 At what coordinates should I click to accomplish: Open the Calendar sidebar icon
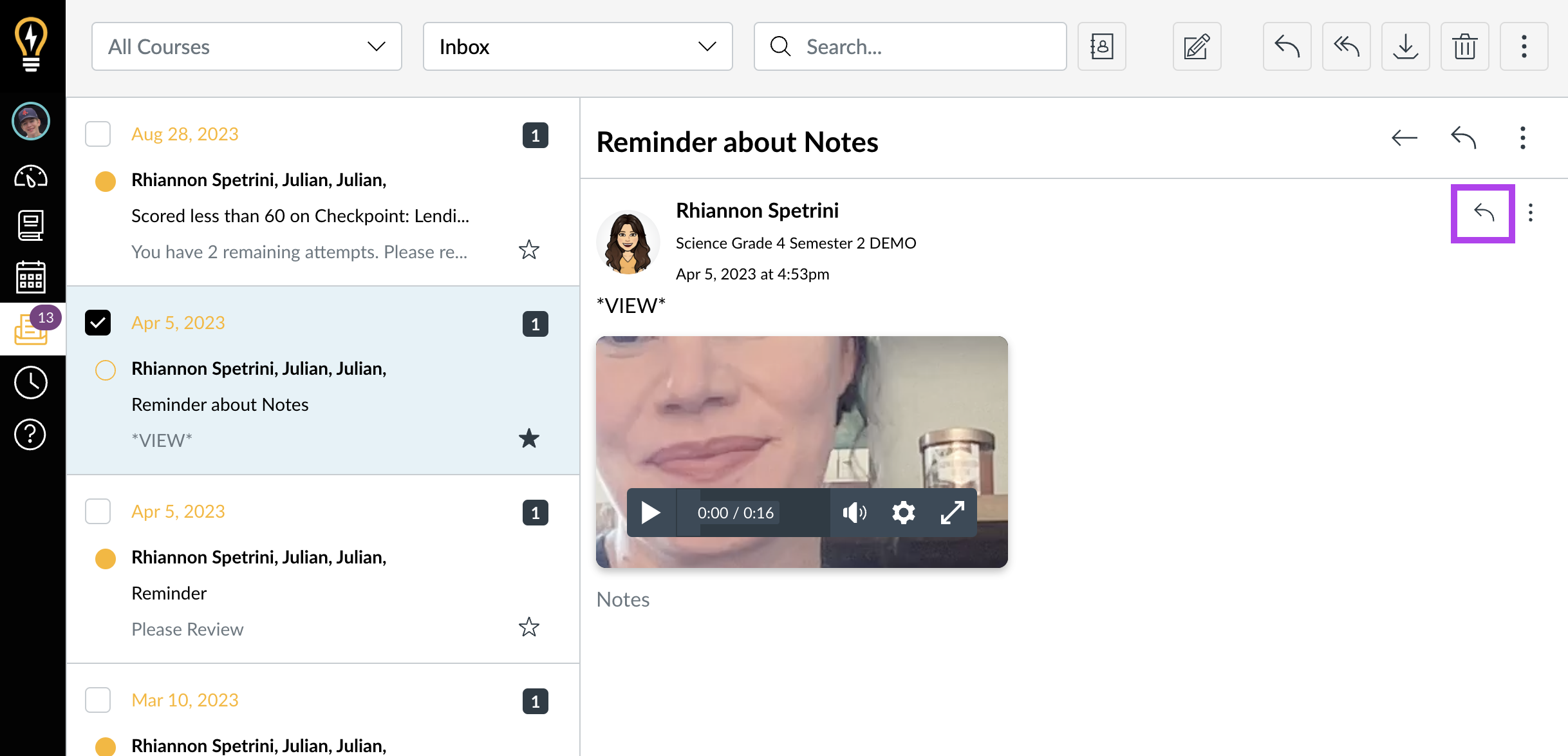click(x=31, y=277)
